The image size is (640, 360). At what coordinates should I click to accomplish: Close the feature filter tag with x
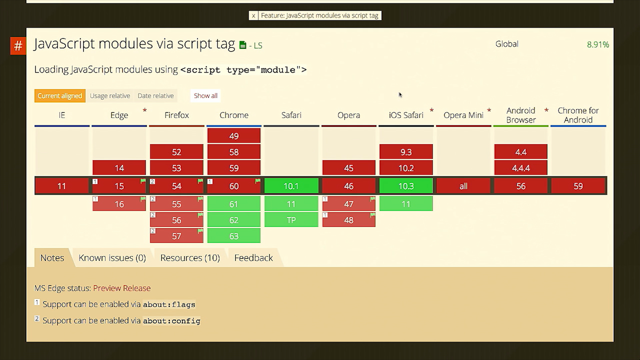253,16
